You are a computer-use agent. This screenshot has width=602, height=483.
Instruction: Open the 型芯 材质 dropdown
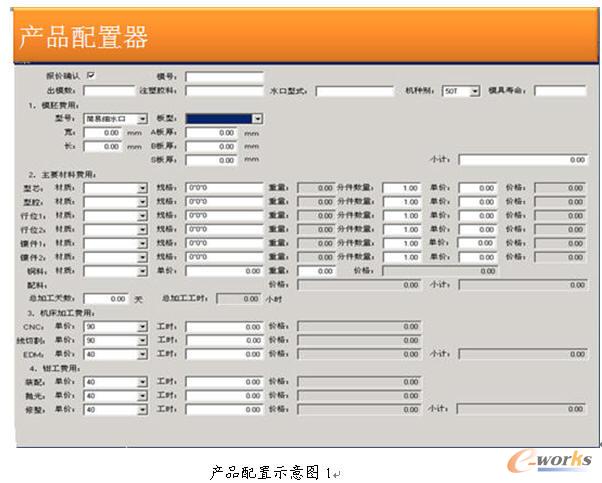tap(142, 188)
